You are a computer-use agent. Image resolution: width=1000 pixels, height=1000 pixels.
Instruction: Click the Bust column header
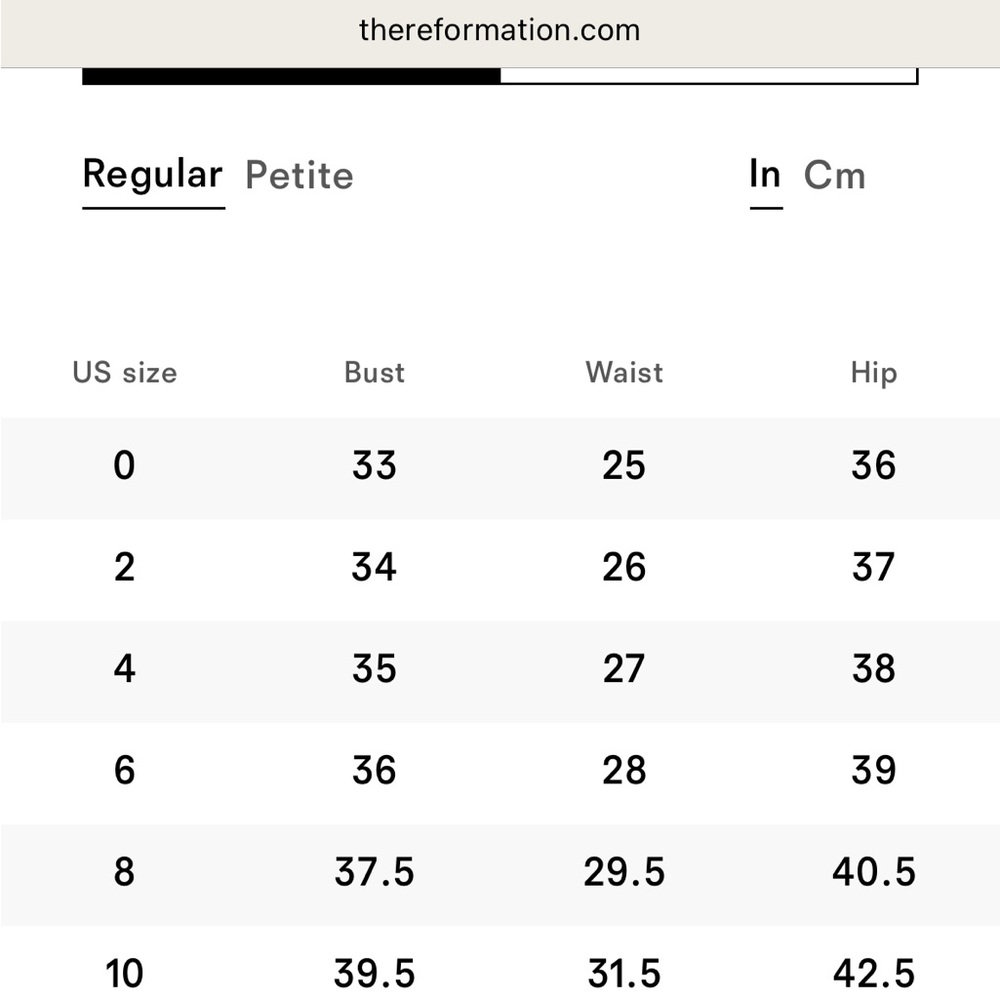click(374, 372)
